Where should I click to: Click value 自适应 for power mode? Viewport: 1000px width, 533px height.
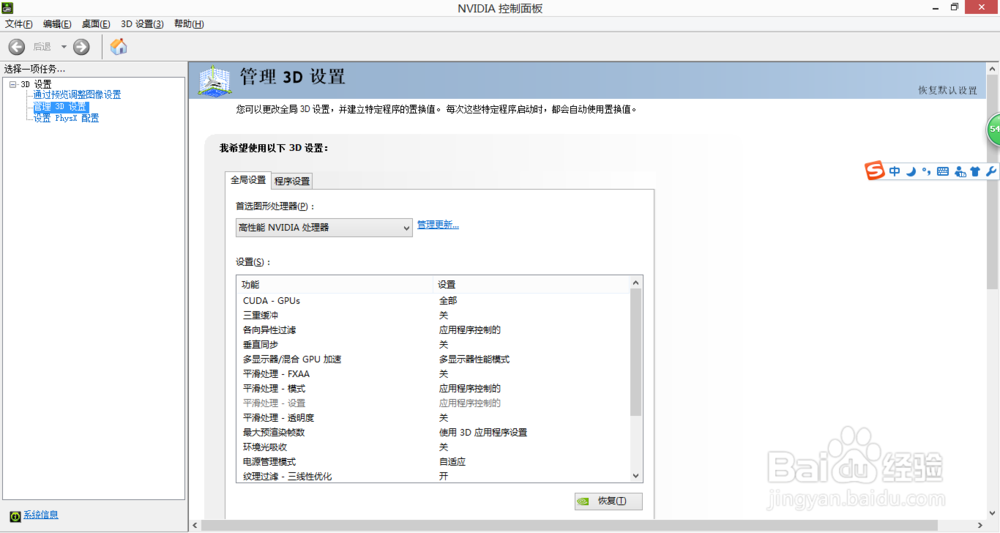[x=452, y=462]
